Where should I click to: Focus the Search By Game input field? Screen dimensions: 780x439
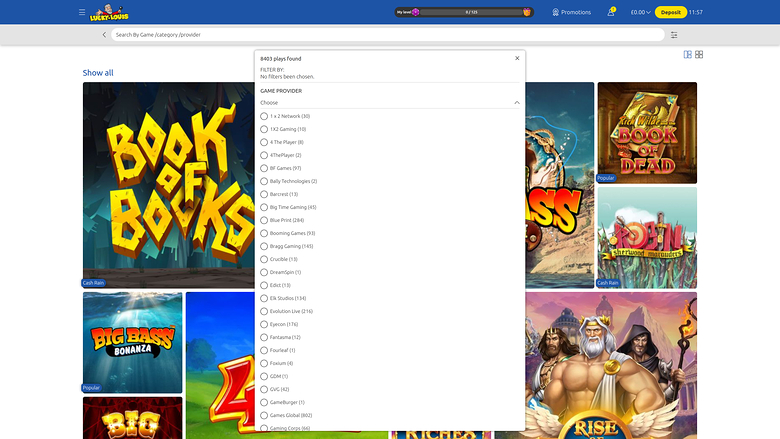(388, 35)
